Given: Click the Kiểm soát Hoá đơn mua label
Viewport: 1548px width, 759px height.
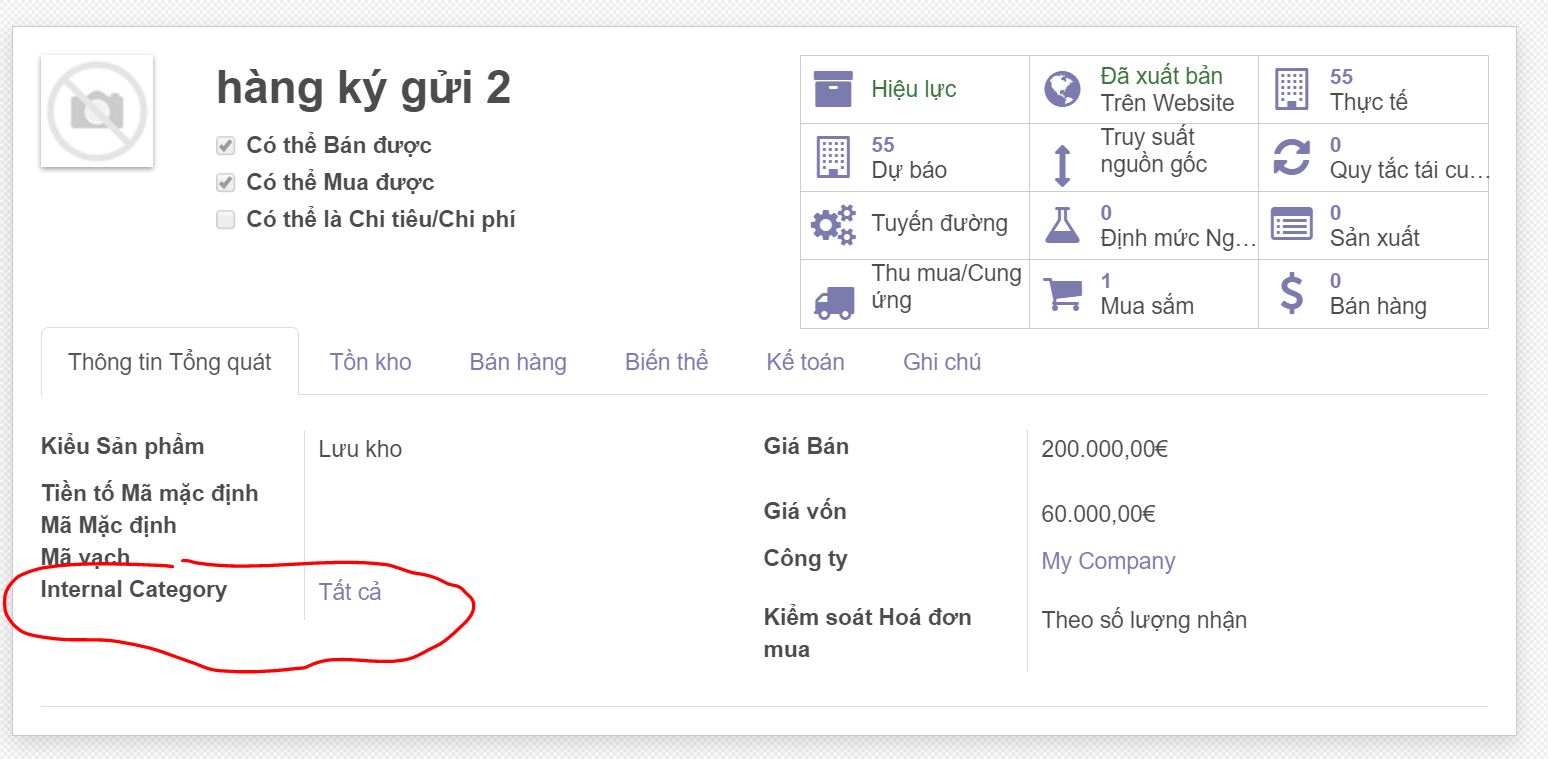Looking at the screenshot, I should pyautogui.click(x=867, y=633).
